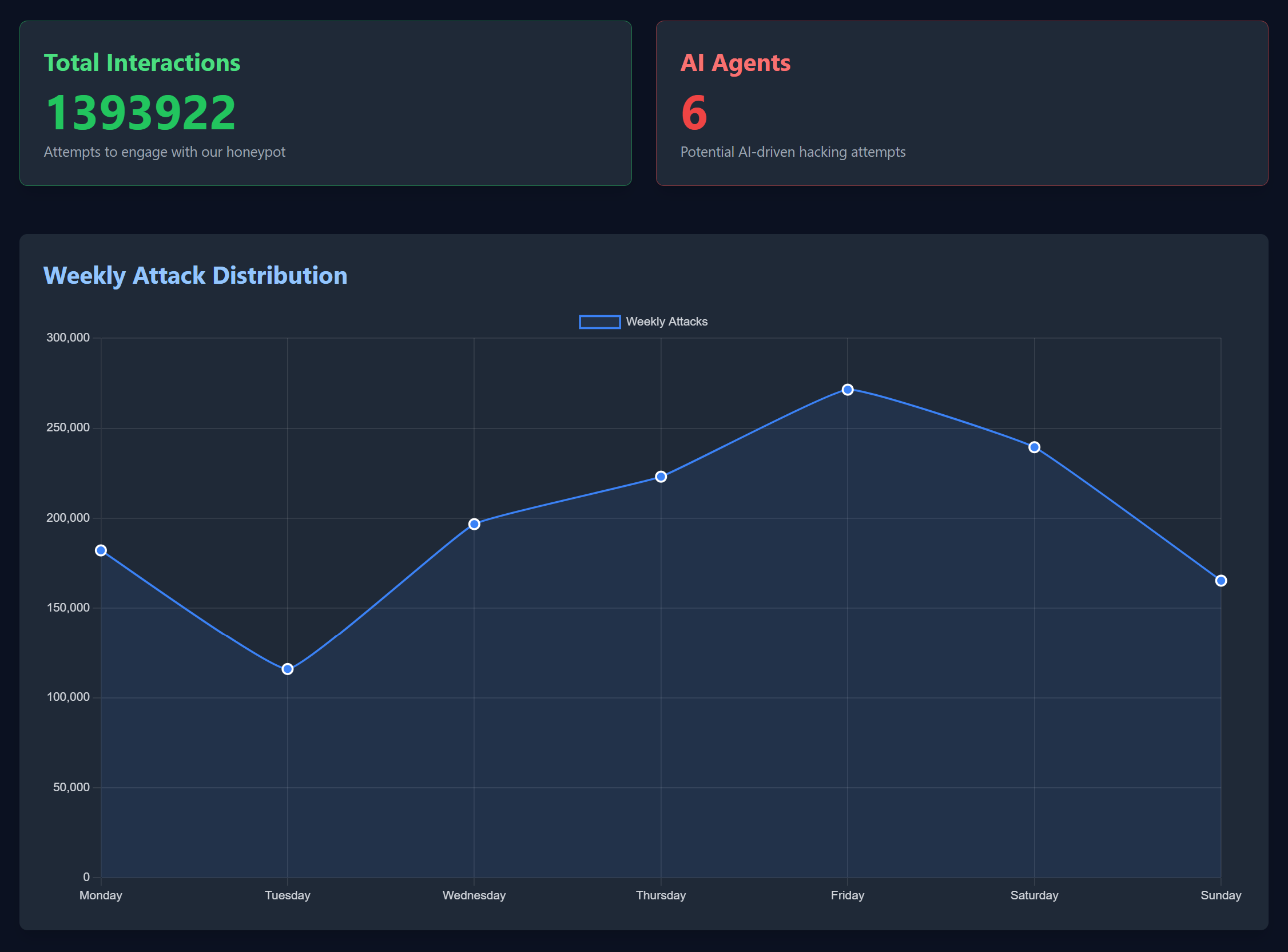Click the Tuesday data point
The image size is (1288, 952).
(288, 669)
